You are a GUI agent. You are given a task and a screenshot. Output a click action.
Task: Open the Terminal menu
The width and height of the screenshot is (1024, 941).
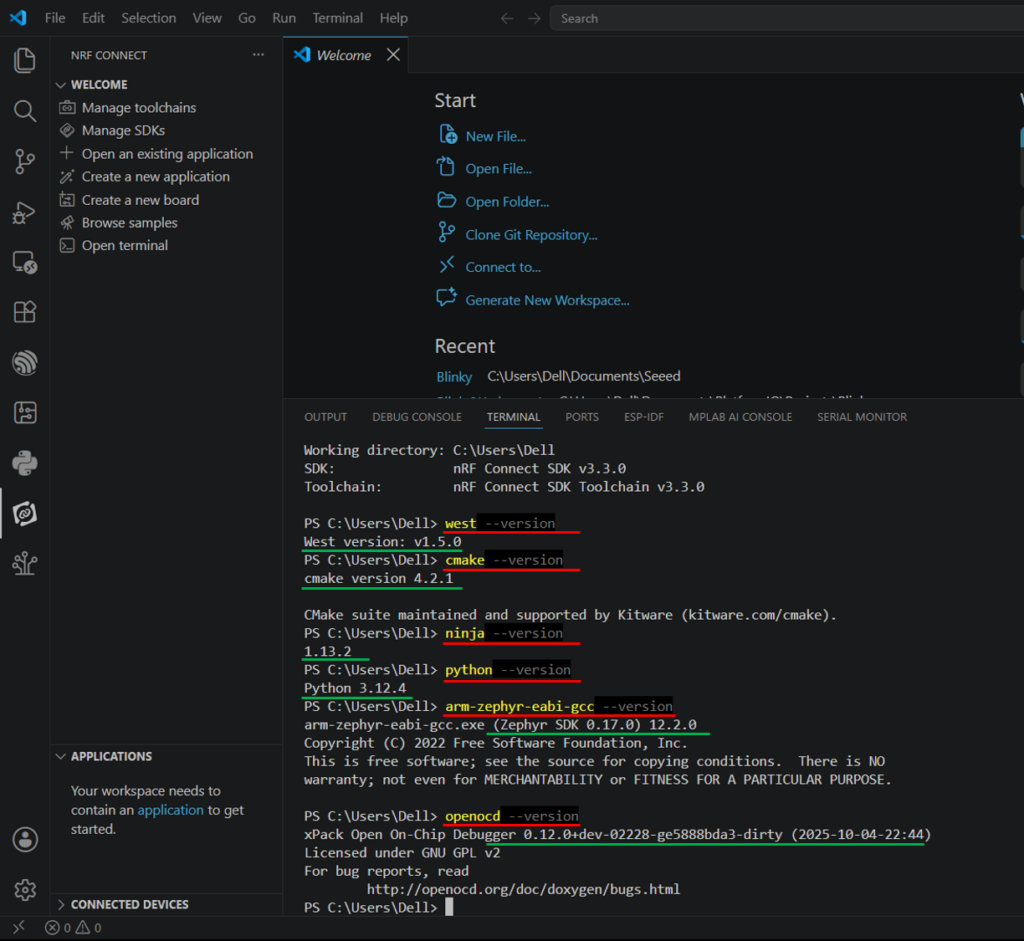[x=338, y=18]
